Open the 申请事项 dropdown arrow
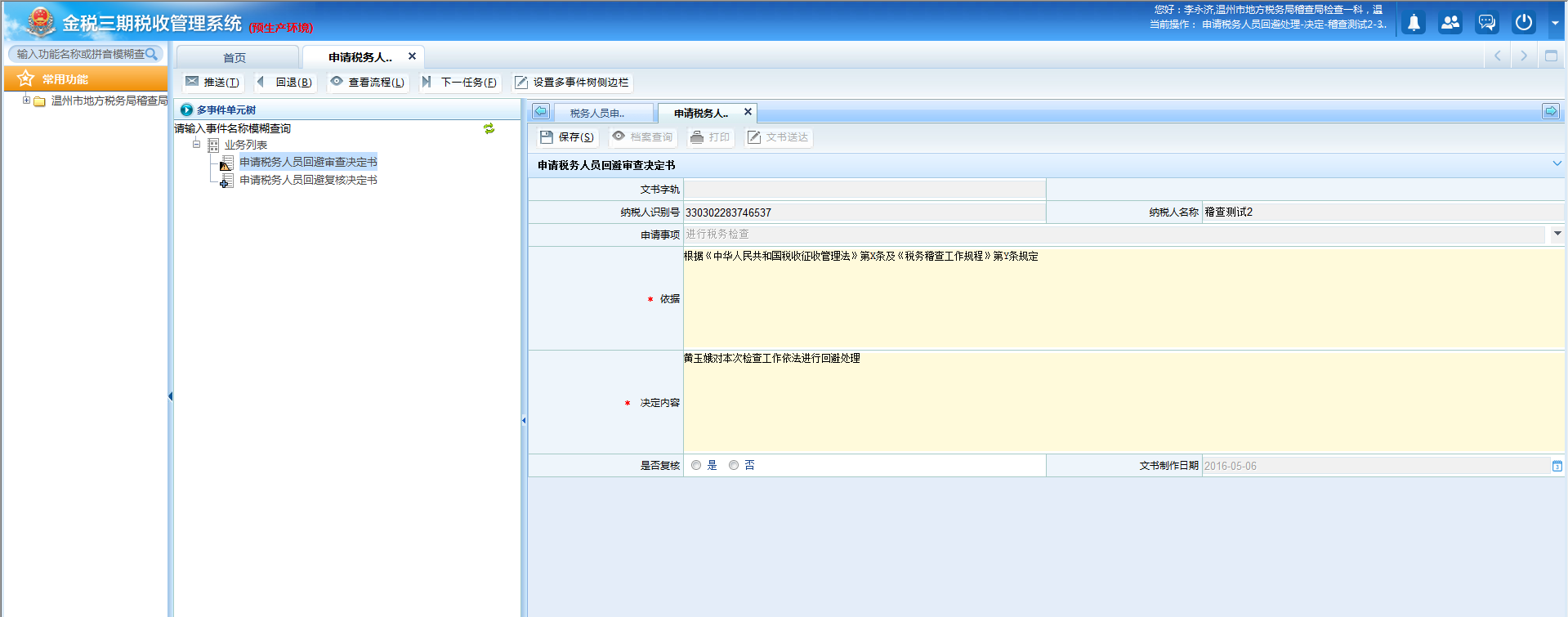Screen dimensions: 1568x617 pos(1557,234)
